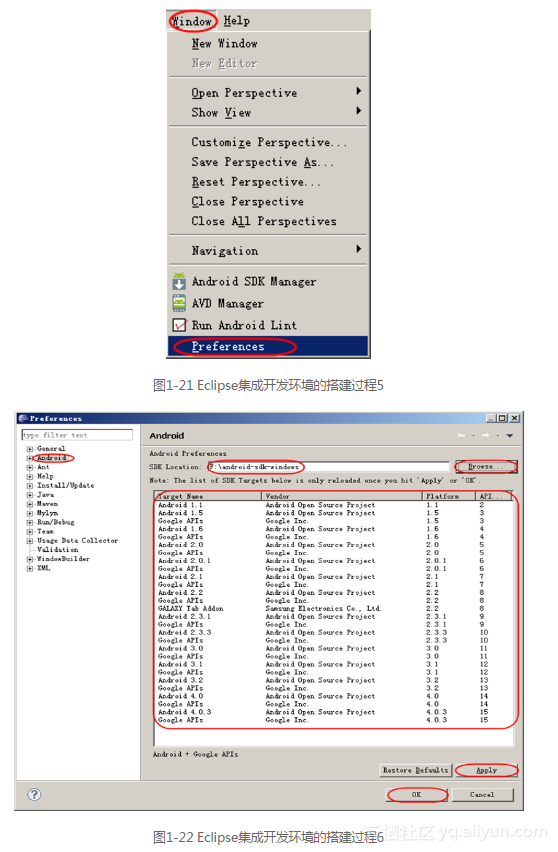Image resolution: width=558 pixels, height=852 pixels.
Task: Expand the Help tree node
Action: click(30, 477)
